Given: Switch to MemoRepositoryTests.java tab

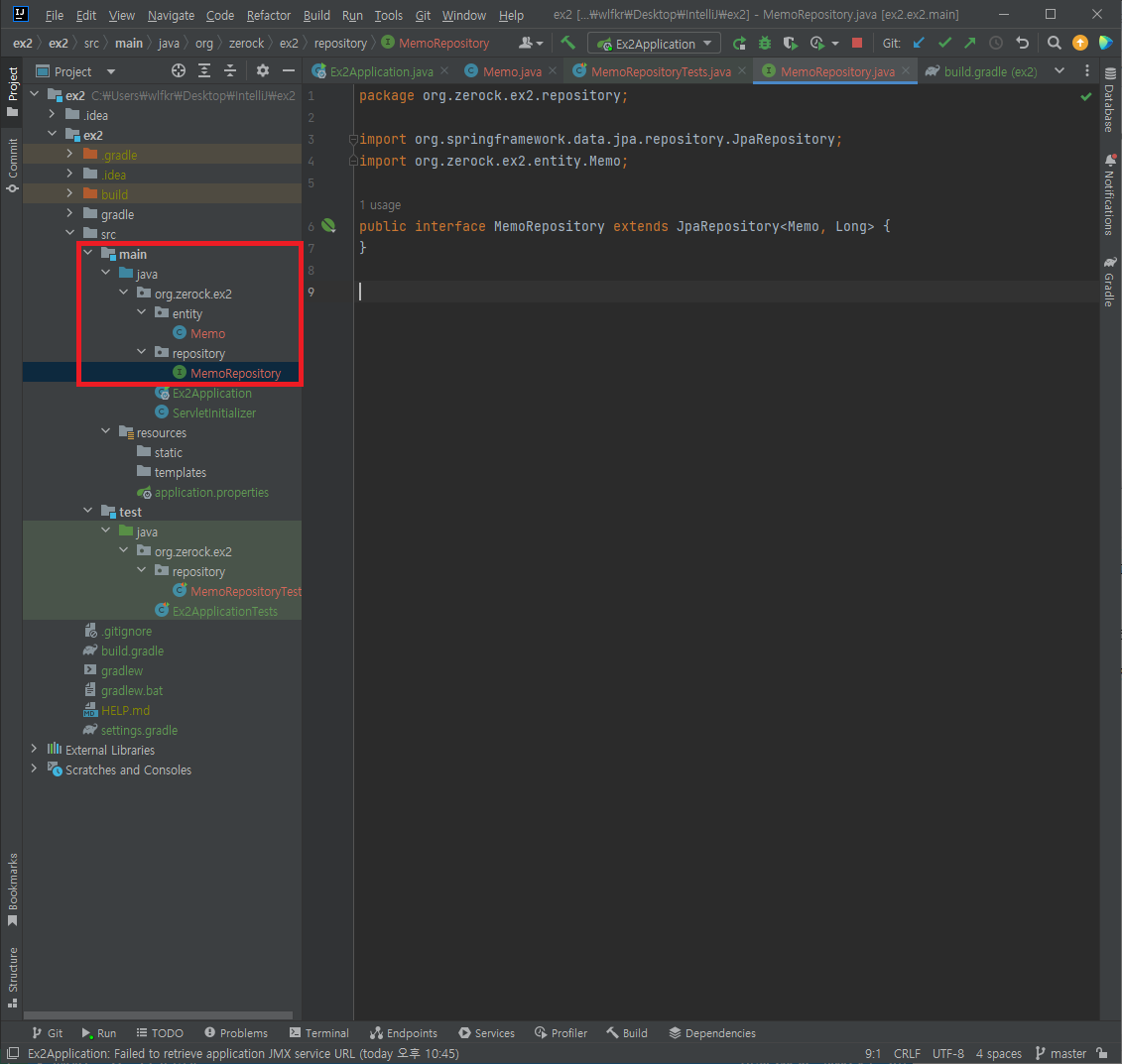Looking at the screenshot, I should coord(660,71).
